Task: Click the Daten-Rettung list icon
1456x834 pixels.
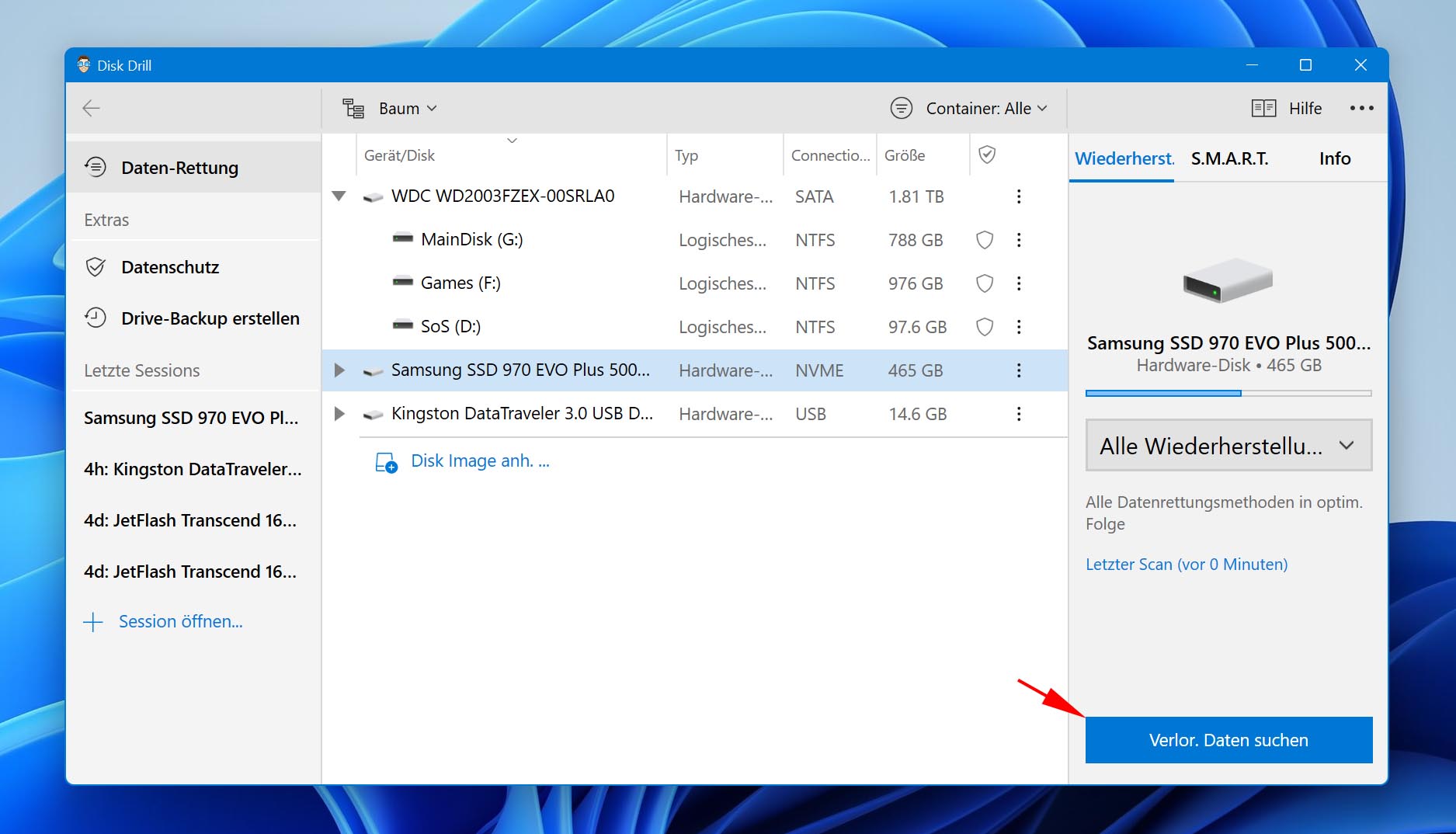Action: tap(96, 166)
